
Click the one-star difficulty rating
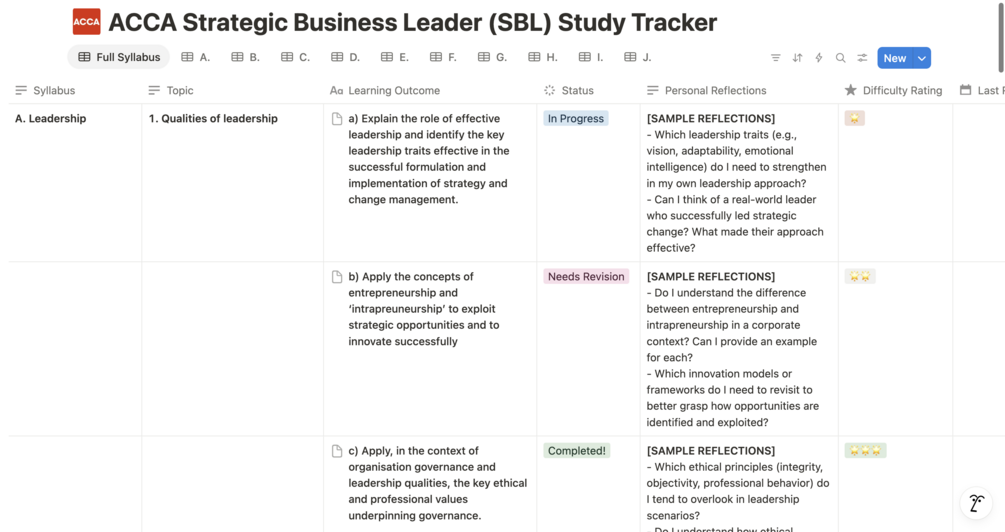(x=854, y=119)
